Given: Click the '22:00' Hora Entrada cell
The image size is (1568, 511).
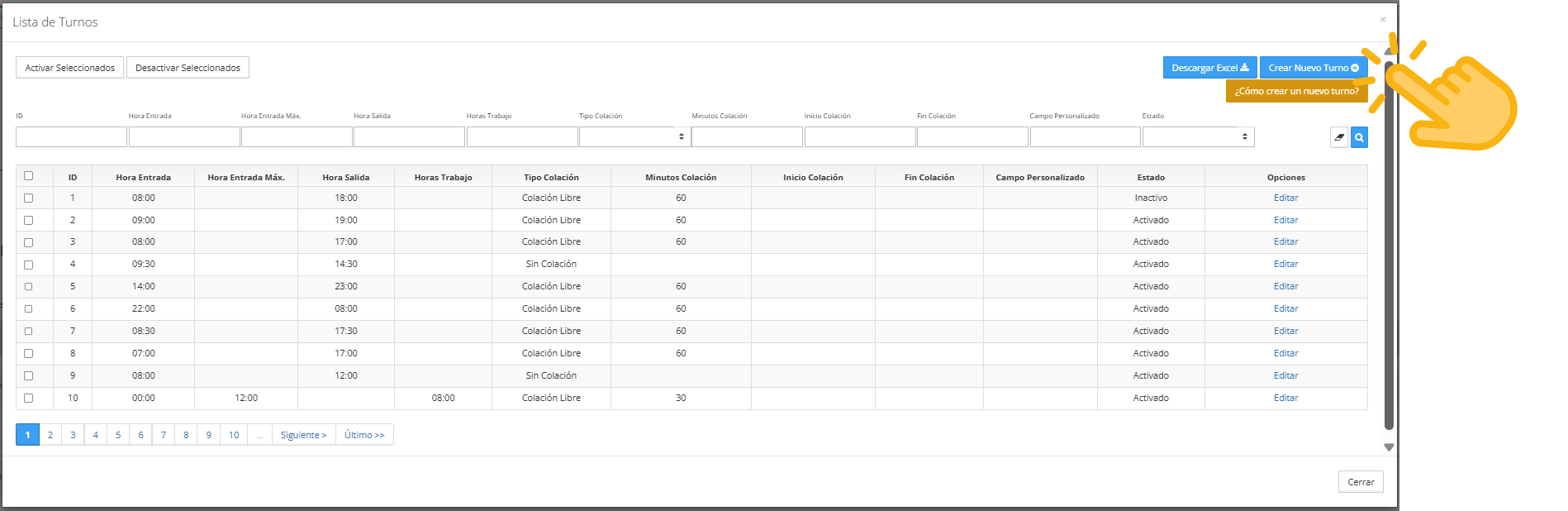Looking at the screenshot, I should (143, 308).
